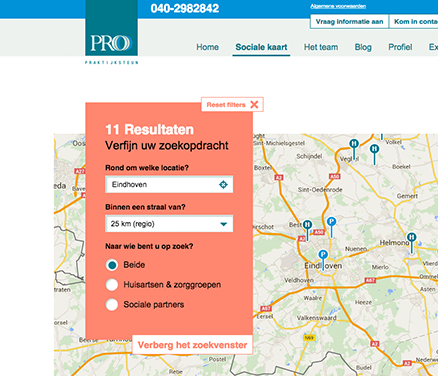Go to Het team menu item
This screenshot has width=438, height=376.
[x=321, y=47]
